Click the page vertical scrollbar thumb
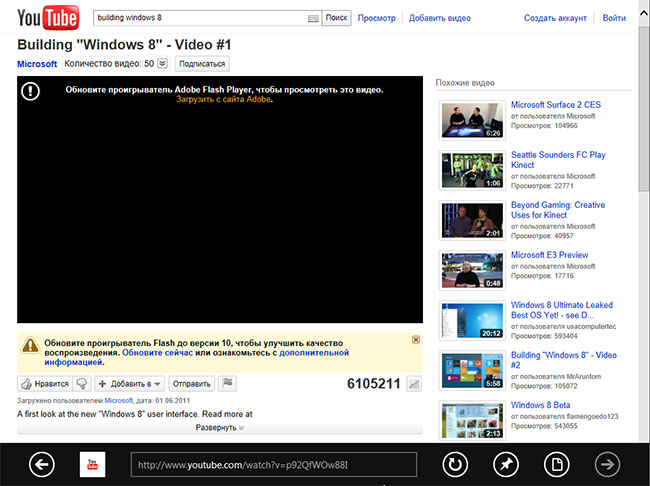Screen dimensions: 650x486 pos(644,108)
